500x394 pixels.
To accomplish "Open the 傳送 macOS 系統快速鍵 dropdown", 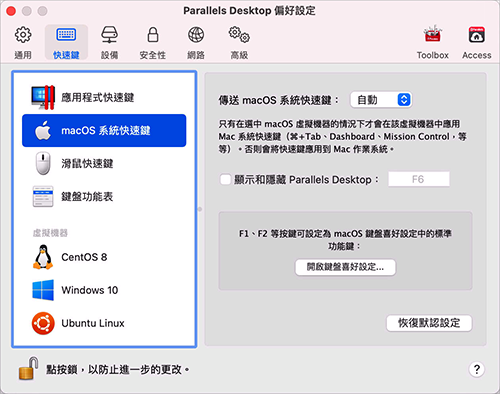I will [381, 100].
